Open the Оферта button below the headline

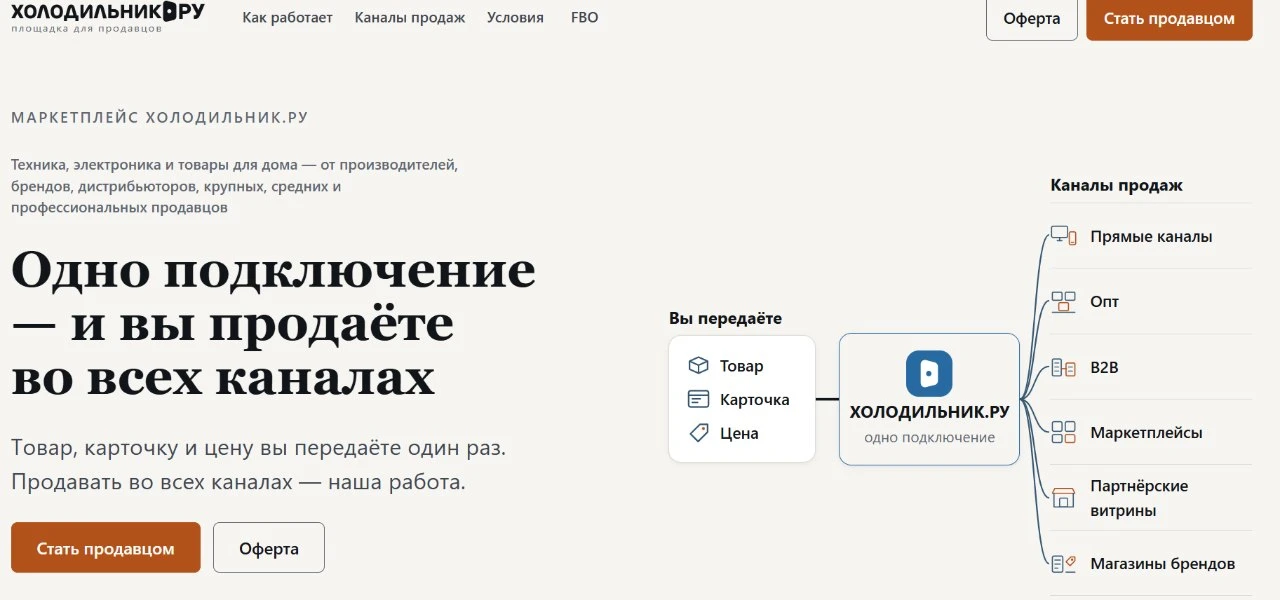pos(269,548)
